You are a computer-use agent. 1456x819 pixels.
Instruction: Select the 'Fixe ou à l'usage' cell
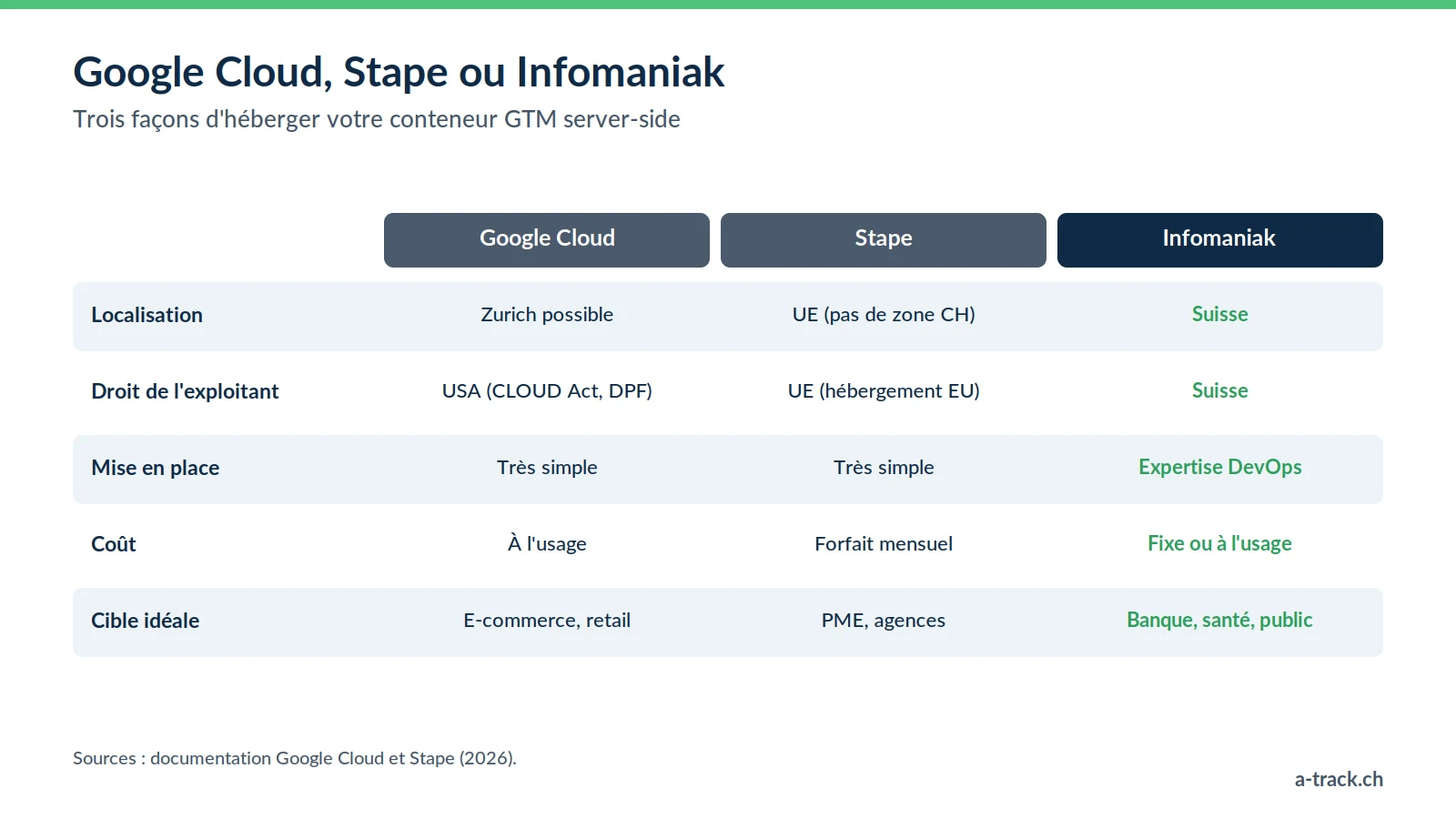pos(1220,543)
